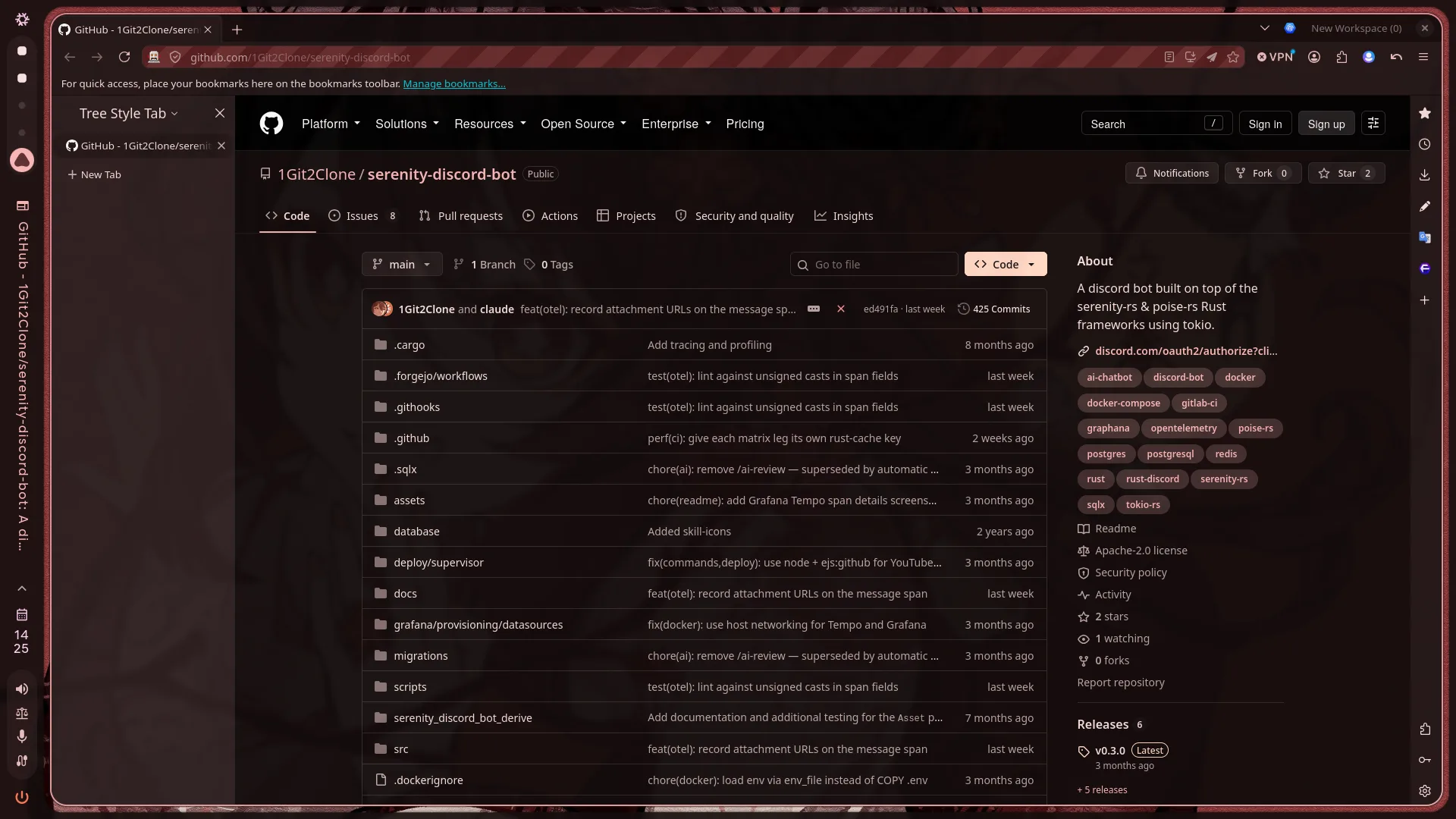Click the Star repository button
The width and height of the screenshot is (1456, 819).
(x=1346, y=173)
